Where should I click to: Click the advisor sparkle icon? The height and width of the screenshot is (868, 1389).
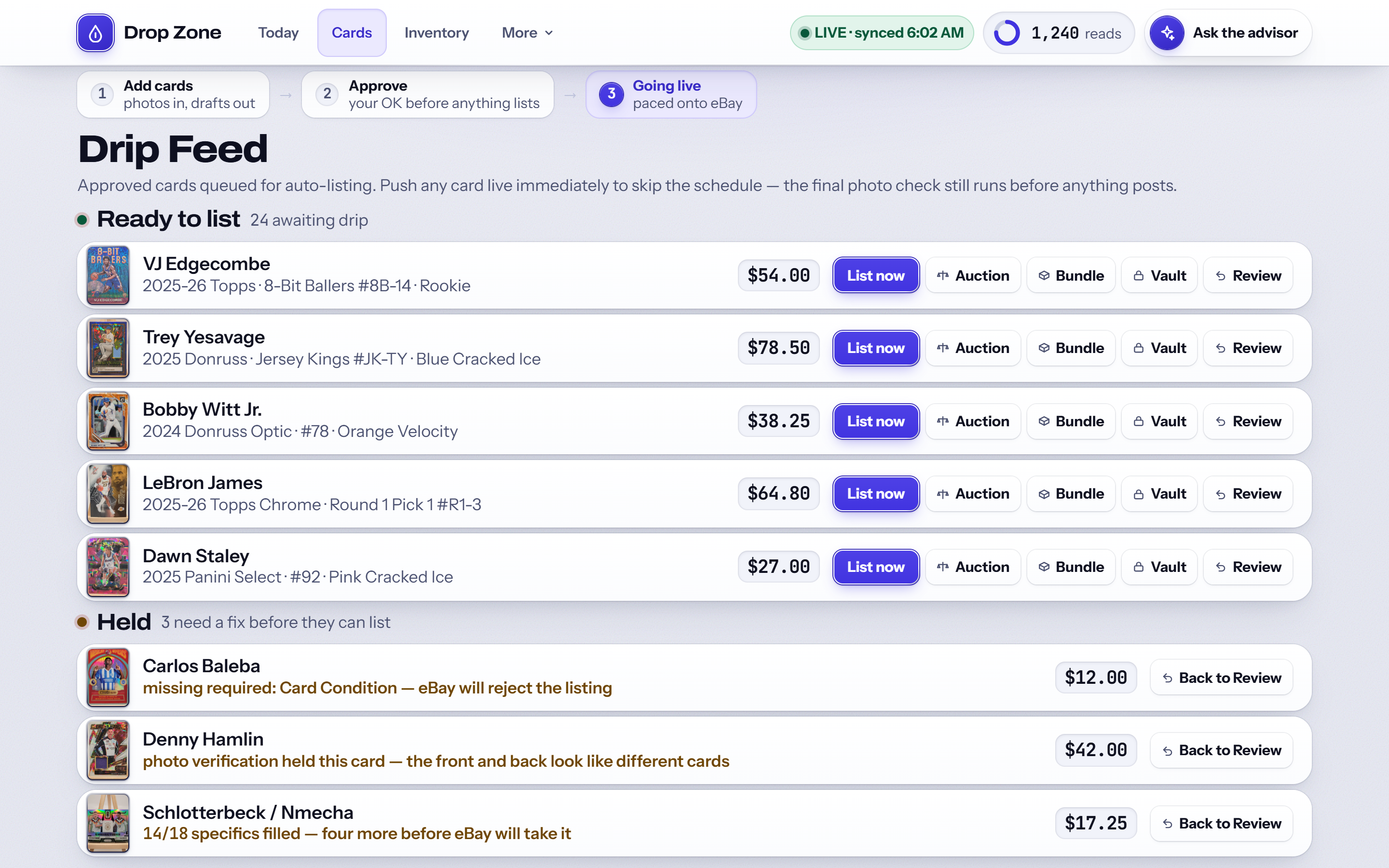[1167, 33]
